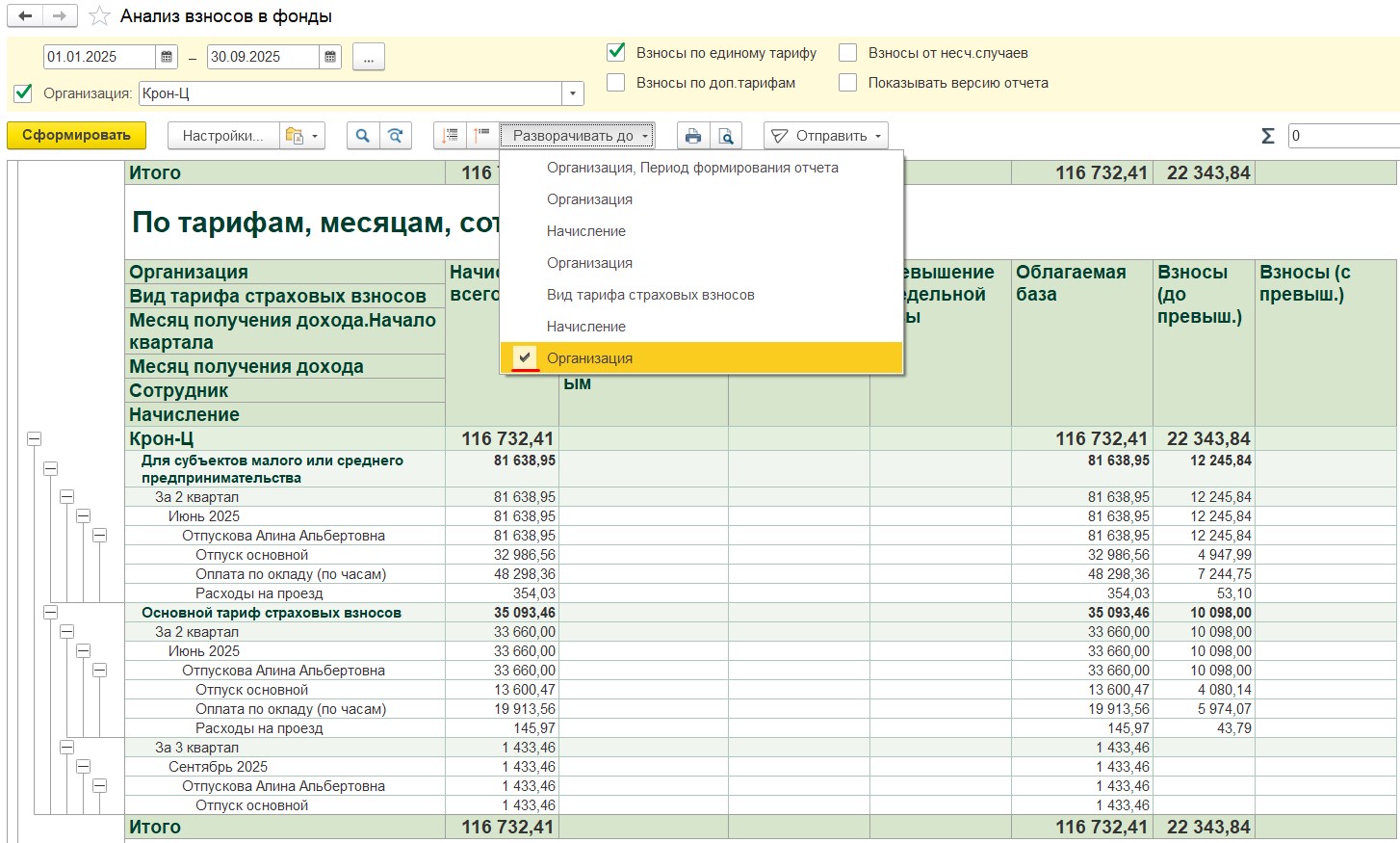1400x843 pixels.
Task: Enable Взносы по доп.тарифам checkbox
Action: [x=616, y=83]
